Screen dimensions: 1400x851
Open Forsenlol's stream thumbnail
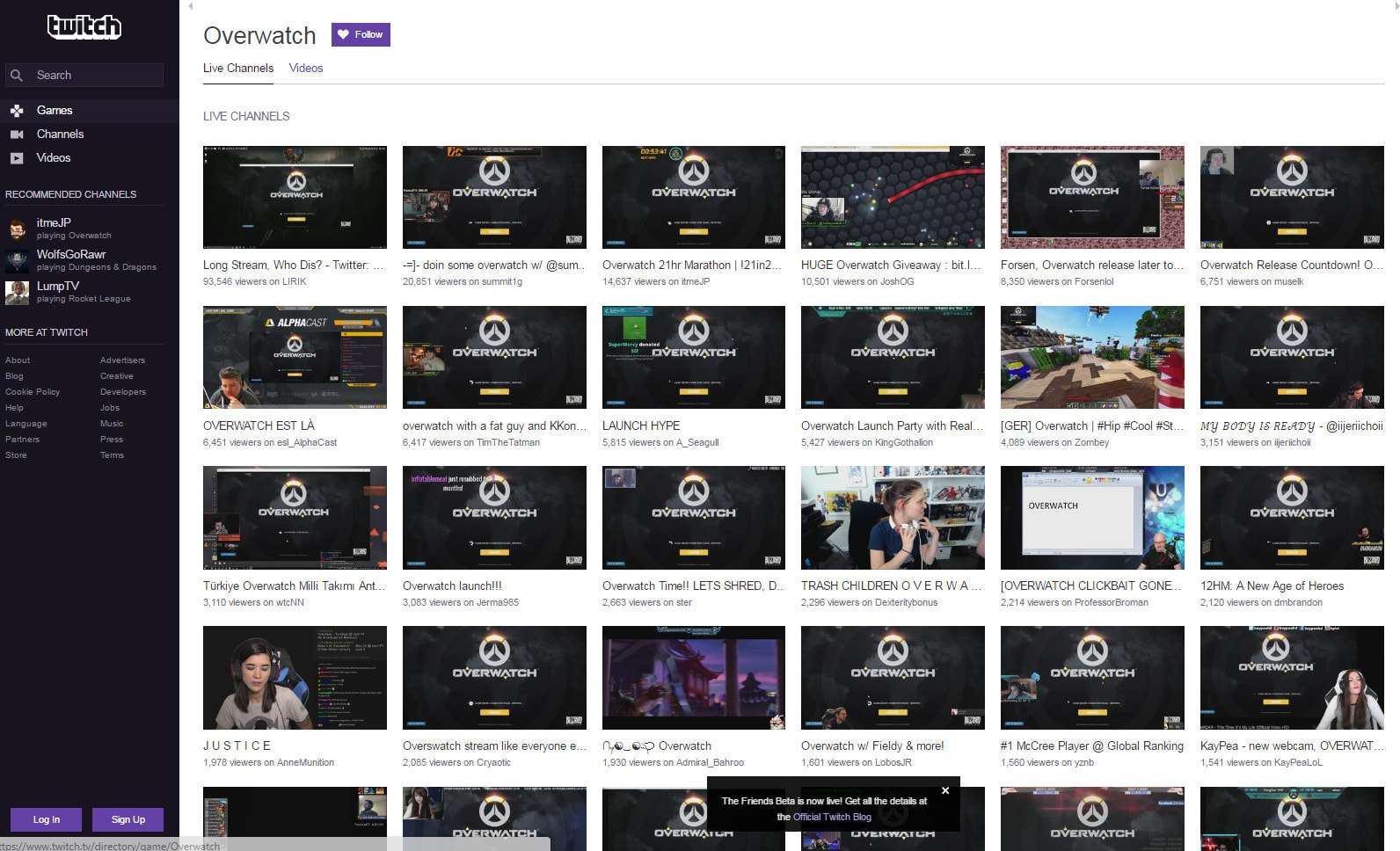[x=1092, y=197]
